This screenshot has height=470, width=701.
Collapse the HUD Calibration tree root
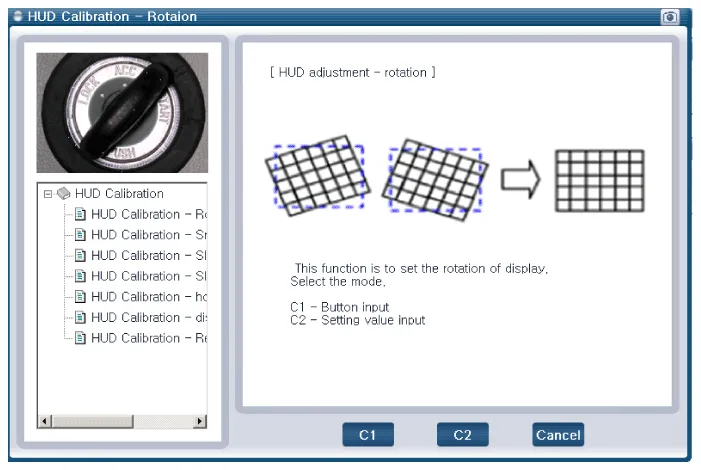pyautogui.click(x=47, y=194)
